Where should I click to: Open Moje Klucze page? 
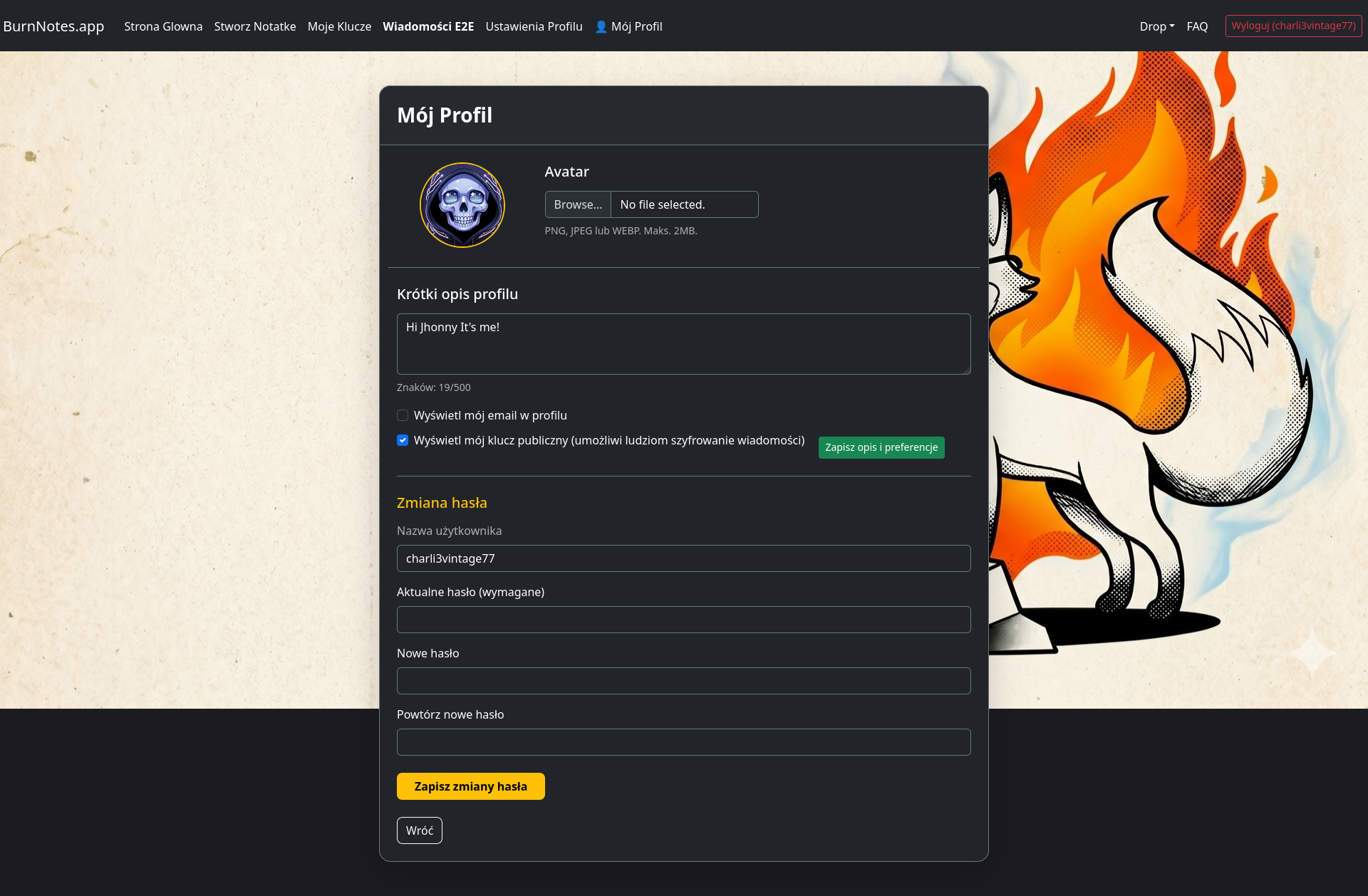339,26
